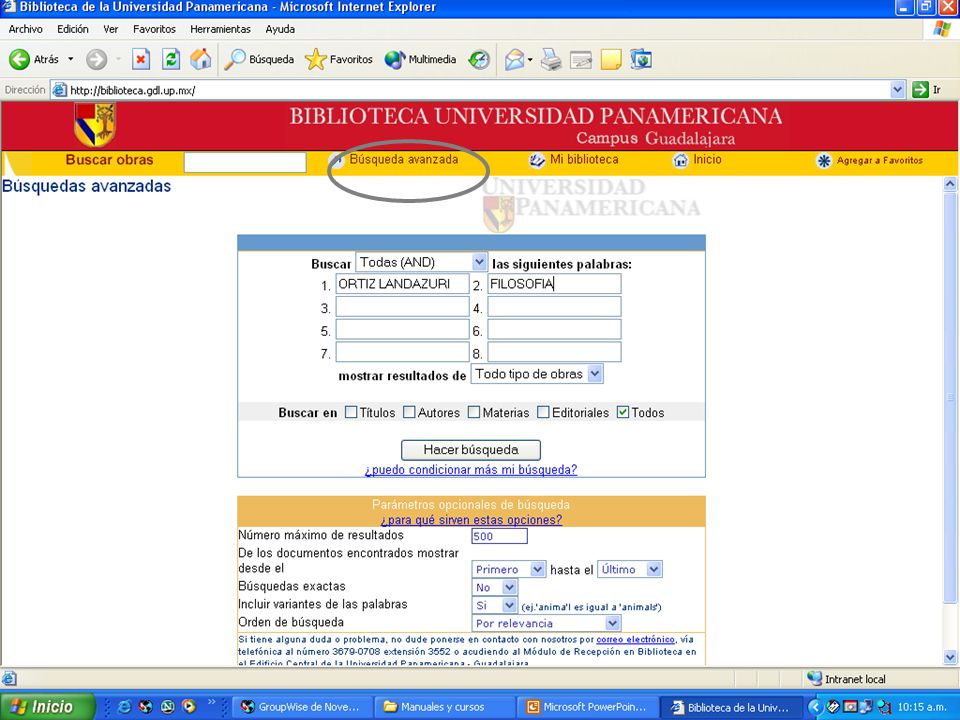Image resolution: width=960 pixels, height=720 pixels.
Task: Open Por relevancia order dropdown
Action: coord(546,623)
